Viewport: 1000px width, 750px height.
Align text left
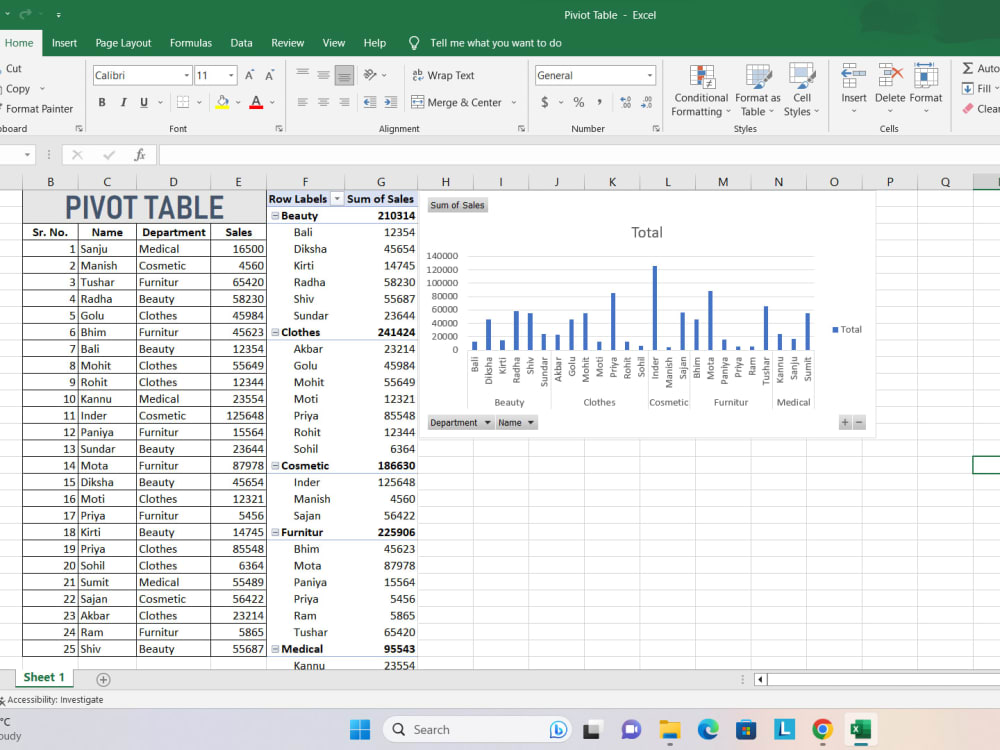303,102
